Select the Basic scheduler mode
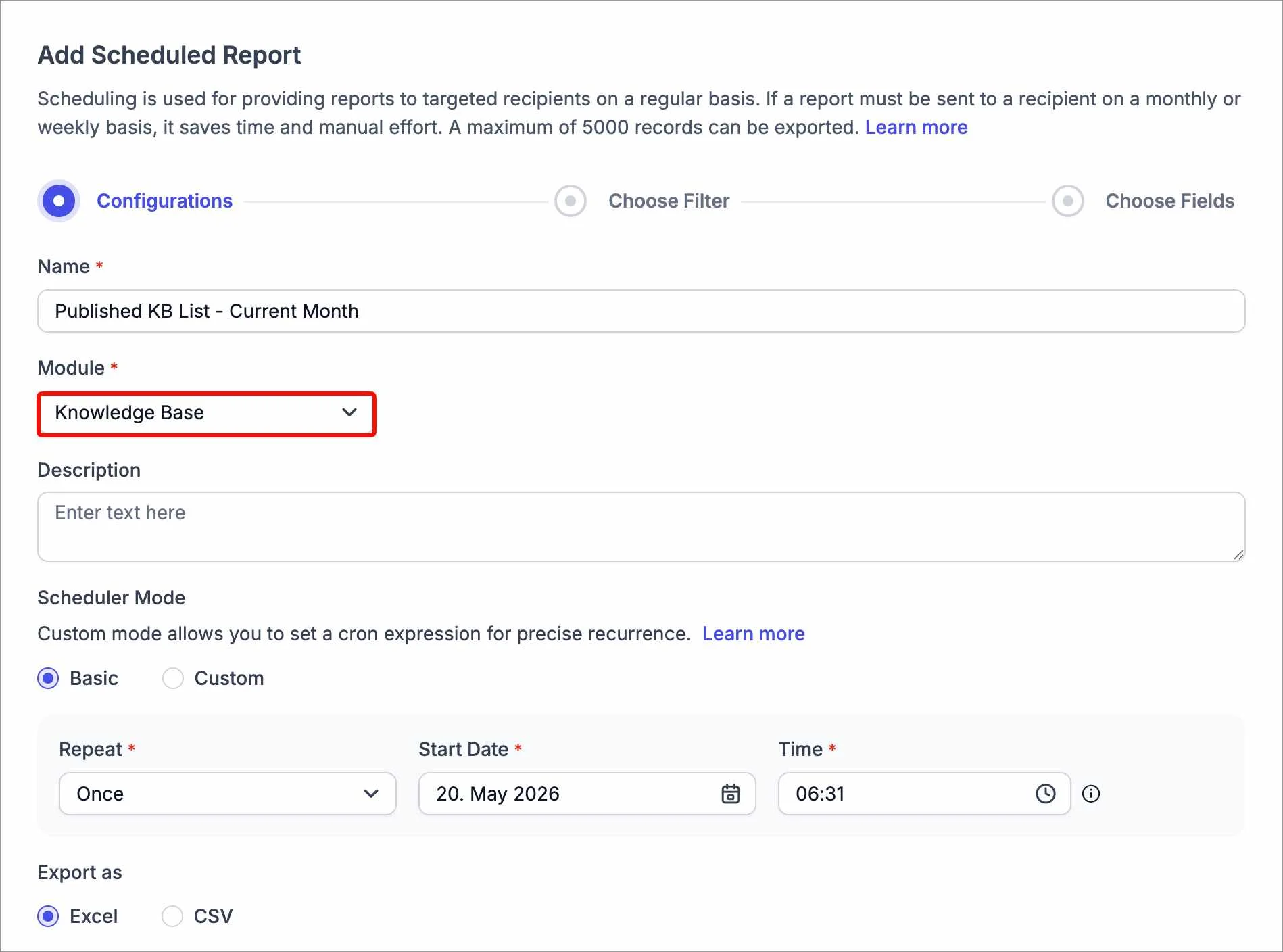The height and width of the screenshot is (952, 1283). point(48,678)
